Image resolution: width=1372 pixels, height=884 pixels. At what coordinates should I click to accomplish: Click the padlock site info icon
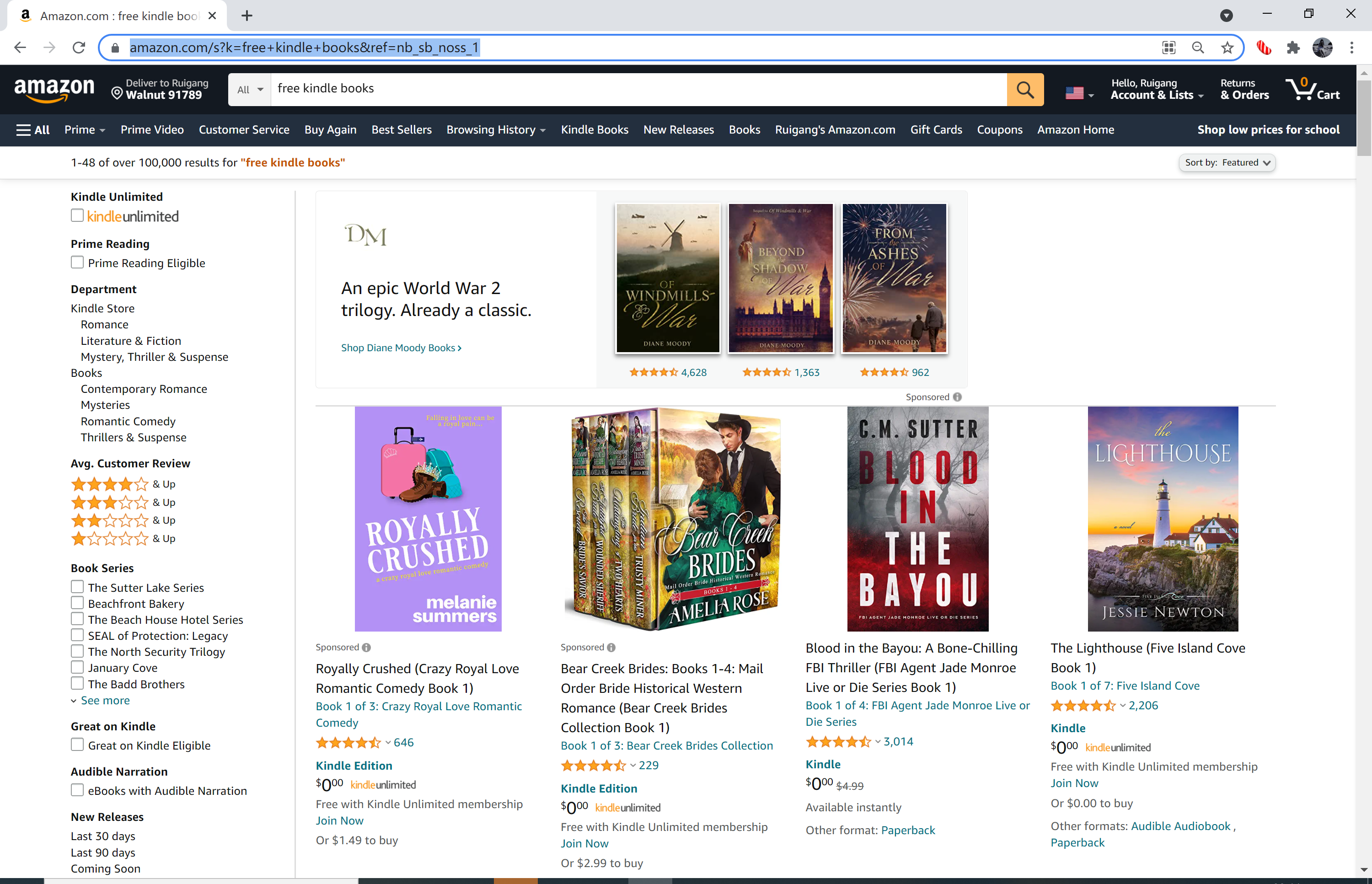[x=115, y=48]
